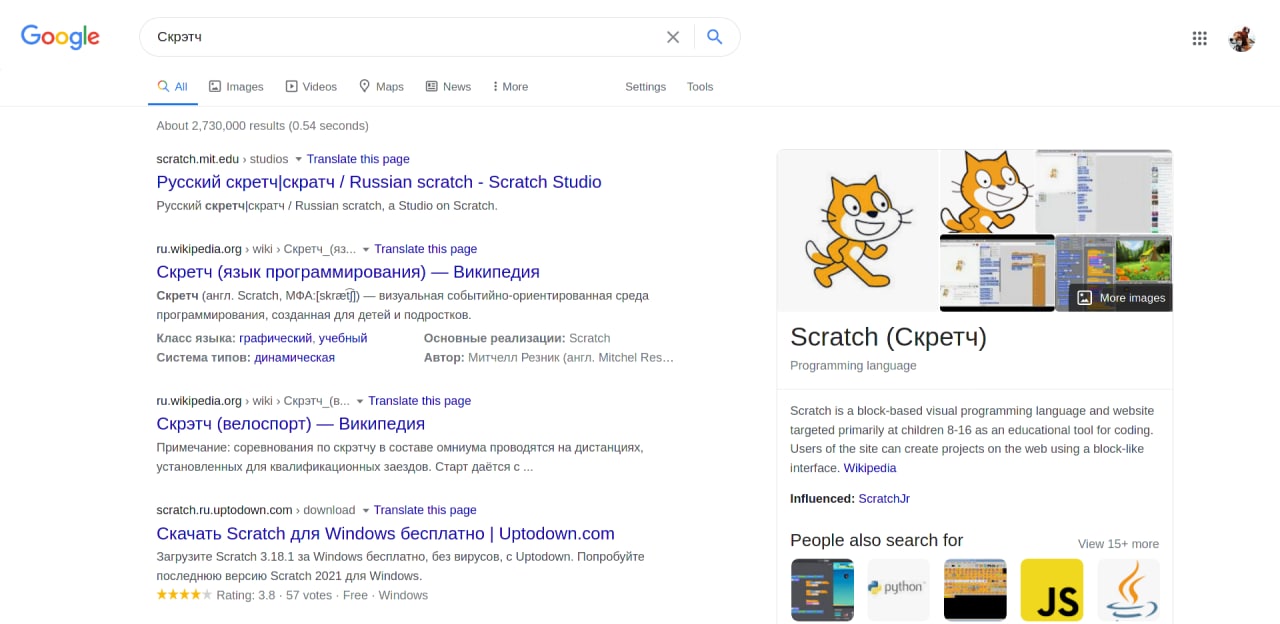Expand dropdown arrow beside uptodown › download
1280x624 pixels.
(x=365, y=511)
